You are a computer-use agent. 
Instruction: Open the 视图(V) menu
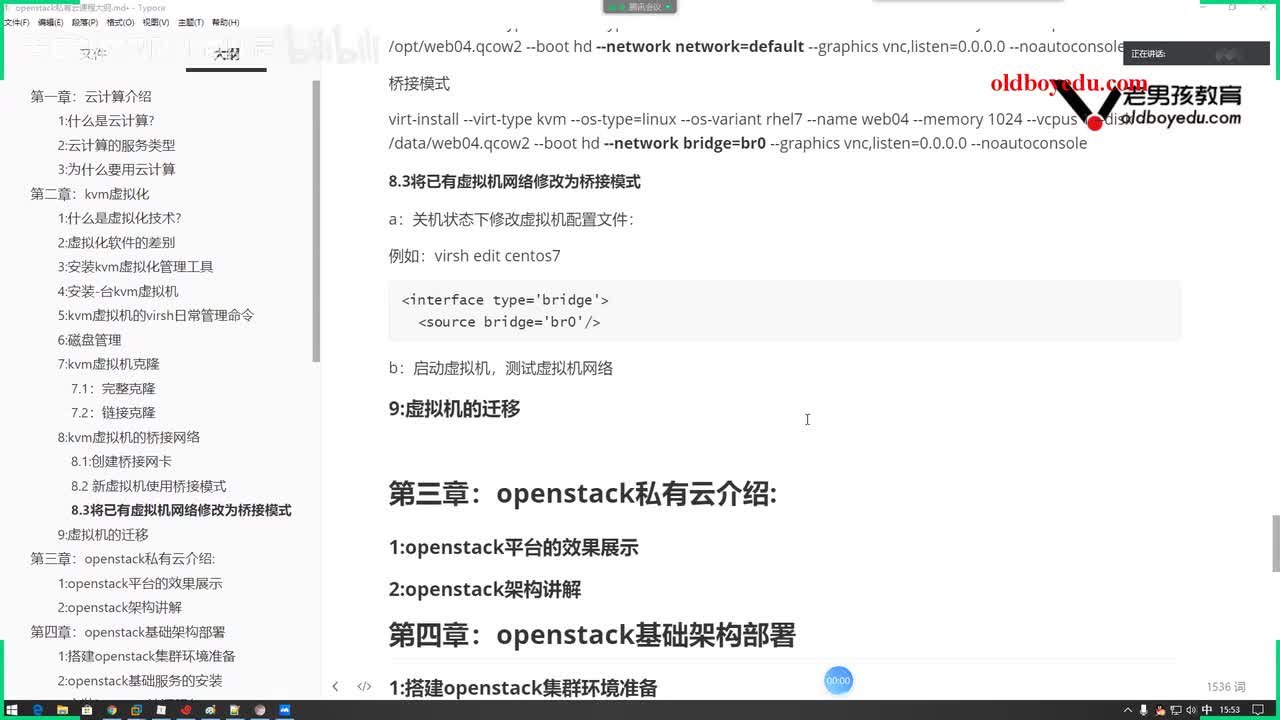click(155, 22)
